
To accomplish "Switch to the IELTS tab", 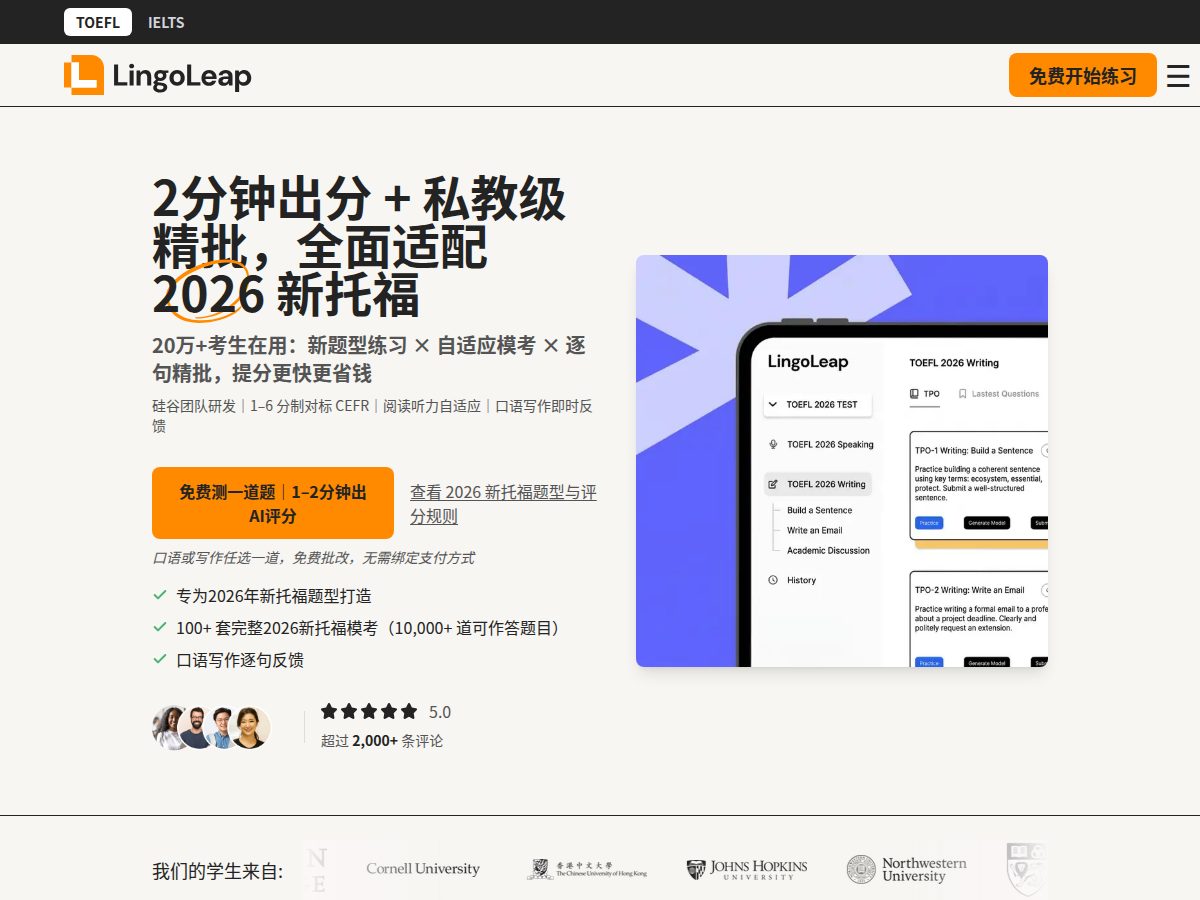I will (166, 22).
